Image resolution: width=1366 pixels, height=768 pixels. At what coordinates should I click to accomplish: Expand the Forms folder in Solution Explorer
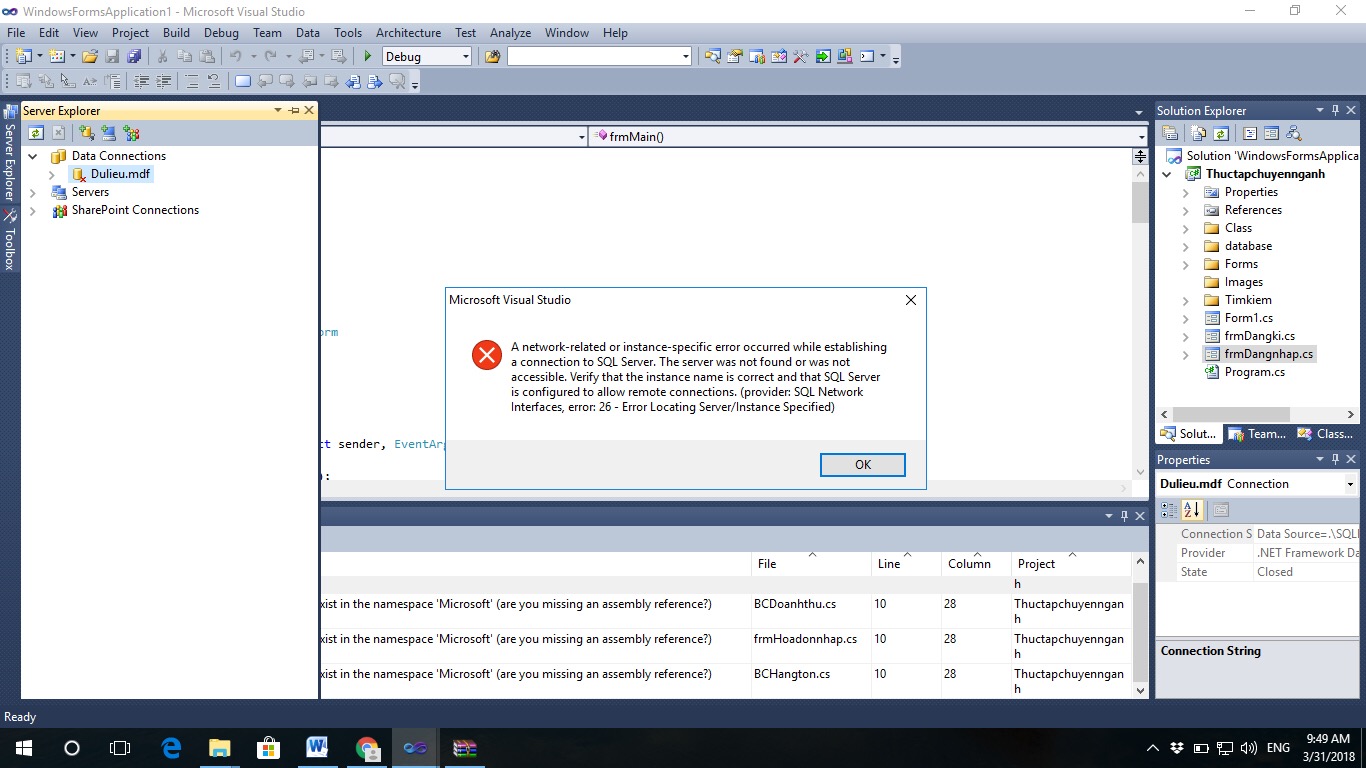(x=1186, y=264)
